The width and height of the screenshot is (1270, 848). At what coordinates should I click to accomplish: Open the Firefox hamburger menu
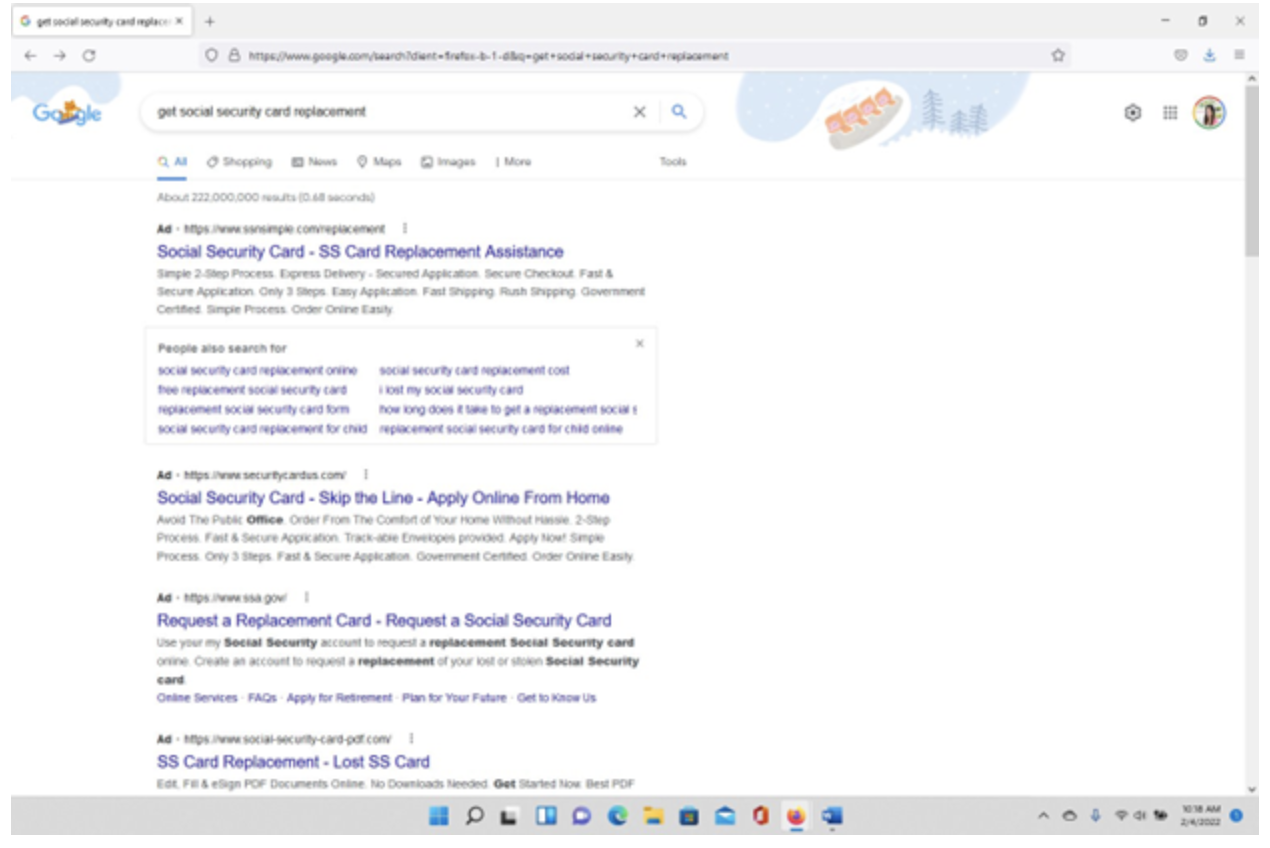pos(1239,56)
